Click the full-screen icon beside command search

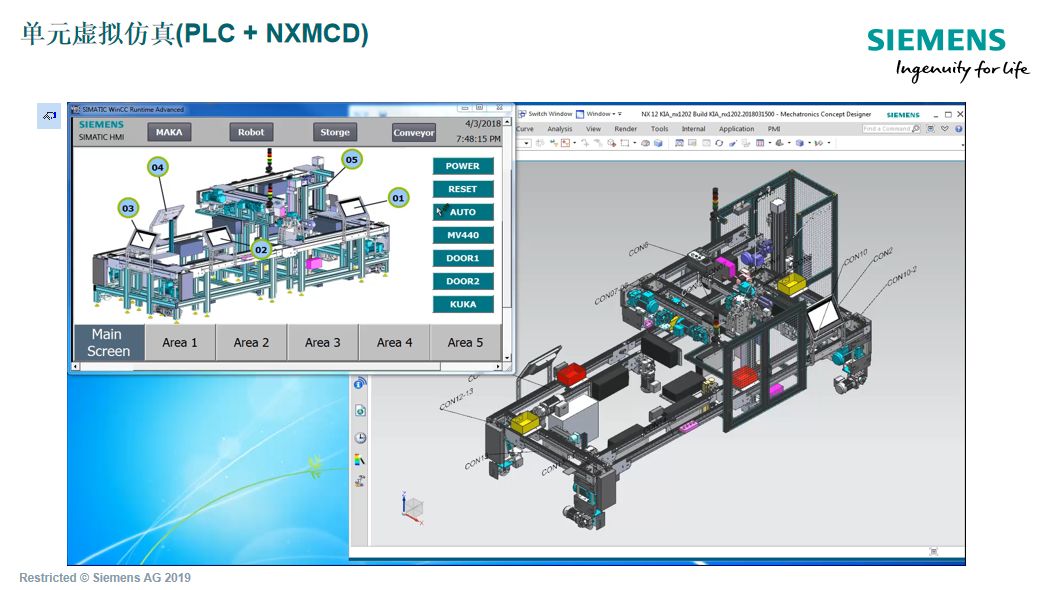[x=931, y=129]
